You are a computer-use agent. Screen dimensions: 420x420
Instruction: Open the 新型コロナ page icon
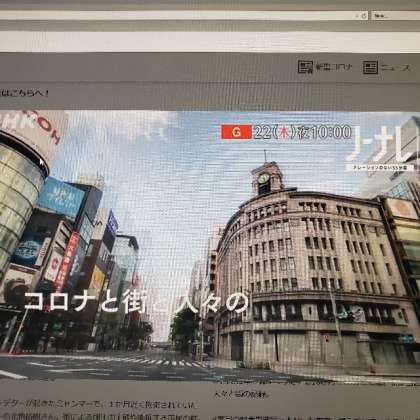pos(305,67)
